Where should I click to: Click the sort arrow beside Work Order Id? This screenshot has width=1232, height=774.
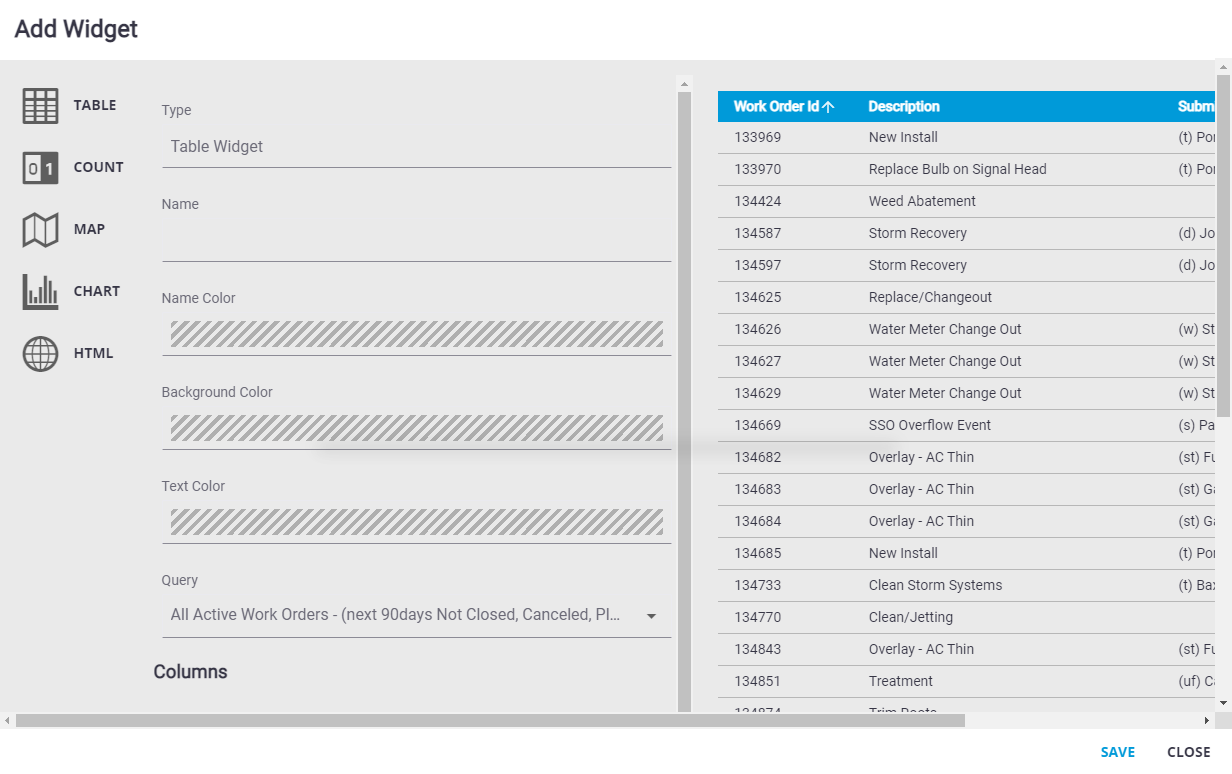click(x=828, y=107)
